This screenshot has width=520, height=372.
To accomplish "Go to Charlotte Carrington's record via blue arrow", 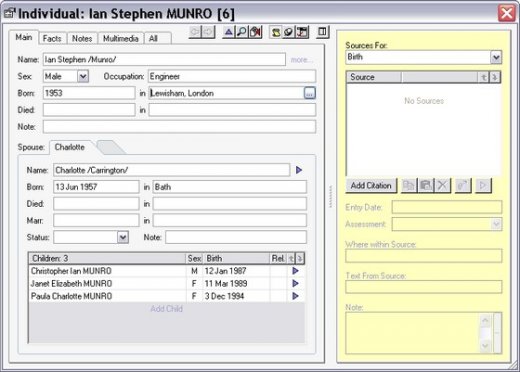I will 299,170.
